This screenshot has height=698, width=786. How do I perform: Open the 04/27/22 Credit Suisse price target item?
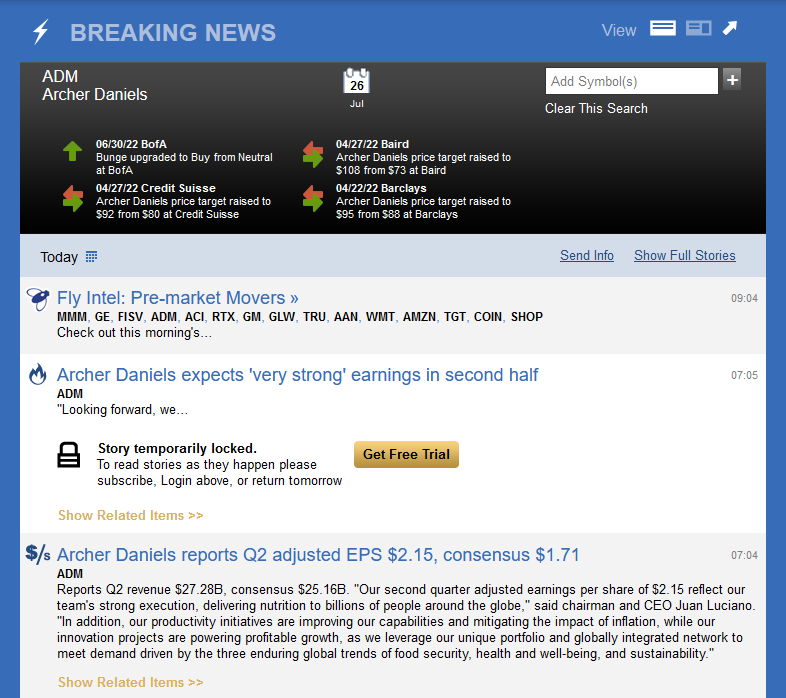pos(183,201)
